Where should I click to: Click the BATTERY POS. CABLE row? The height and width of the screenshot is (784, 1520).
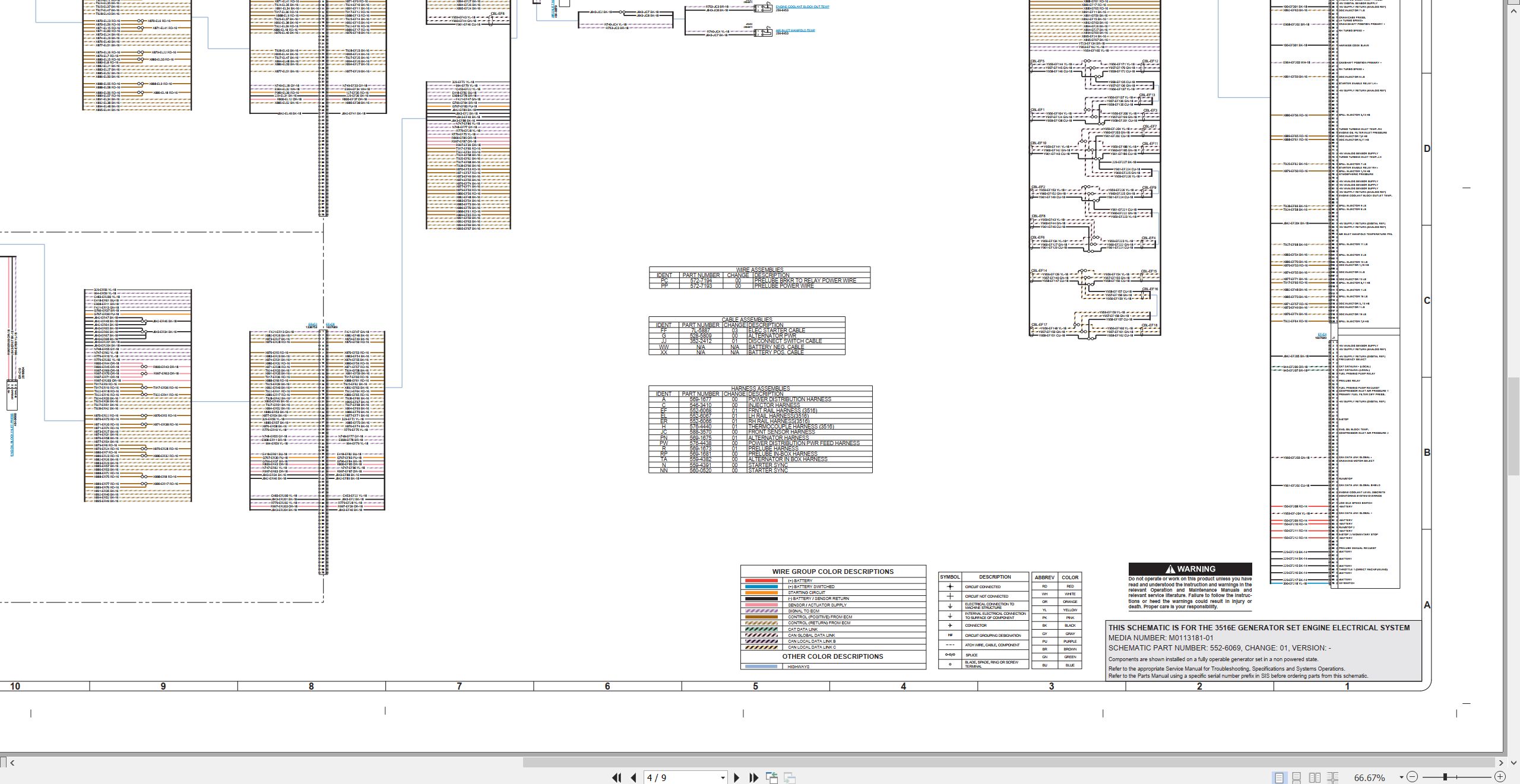(747, 353)
